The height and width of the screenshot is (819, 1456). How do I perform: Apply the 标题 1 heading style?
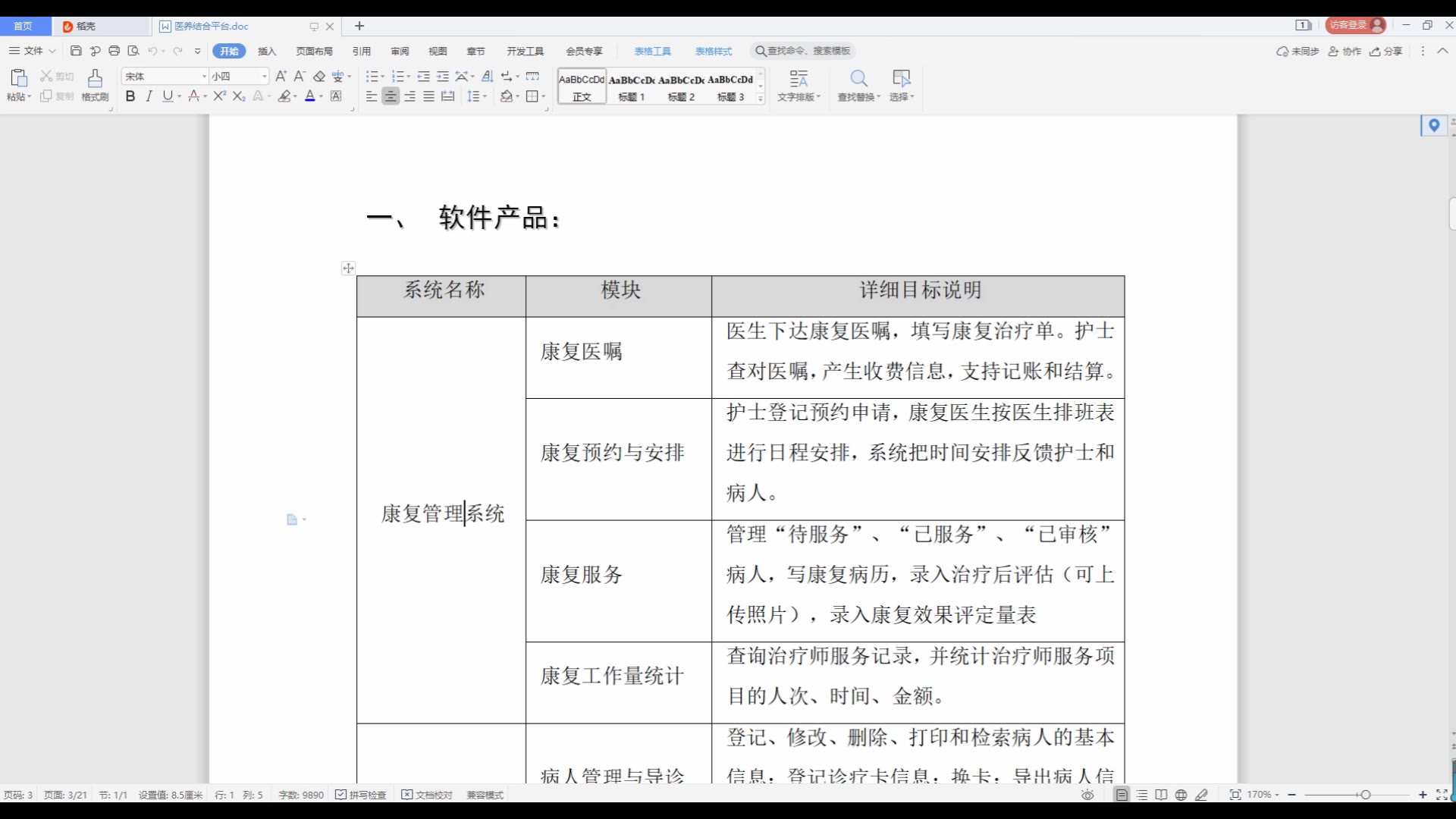tap(631, 86)
